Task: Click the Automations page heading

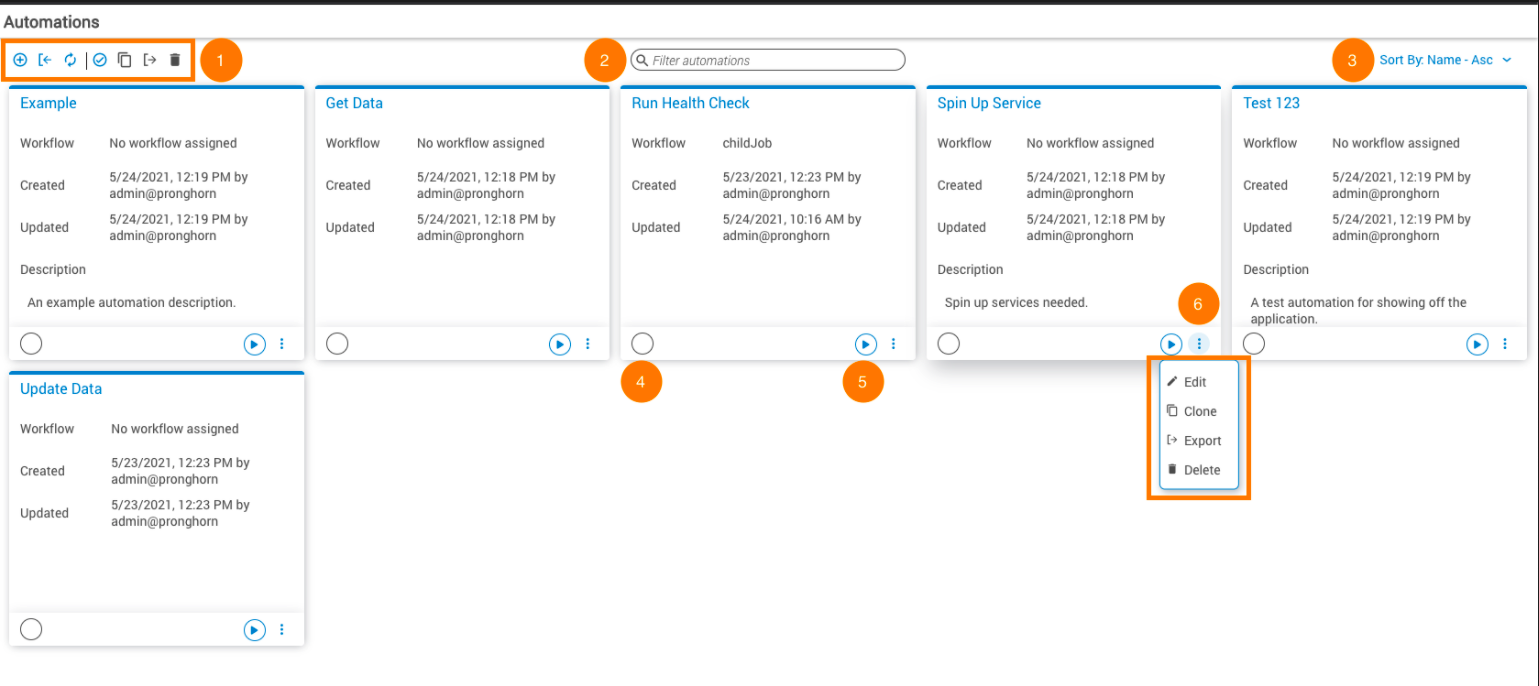Action: click(52, 21)
